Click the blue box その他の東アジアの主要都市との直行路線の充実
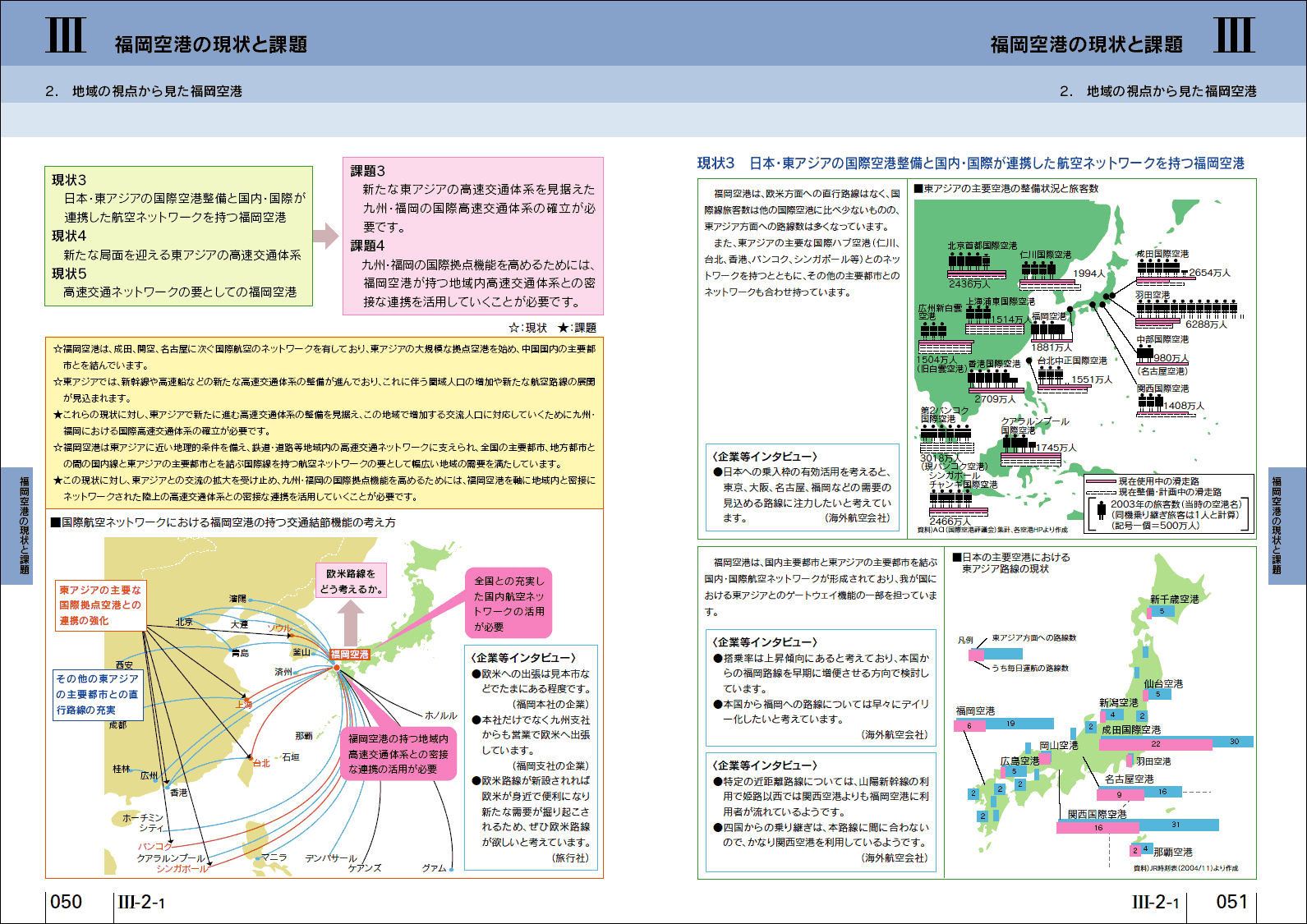1307x924 pixels. [x=98, y=695]
